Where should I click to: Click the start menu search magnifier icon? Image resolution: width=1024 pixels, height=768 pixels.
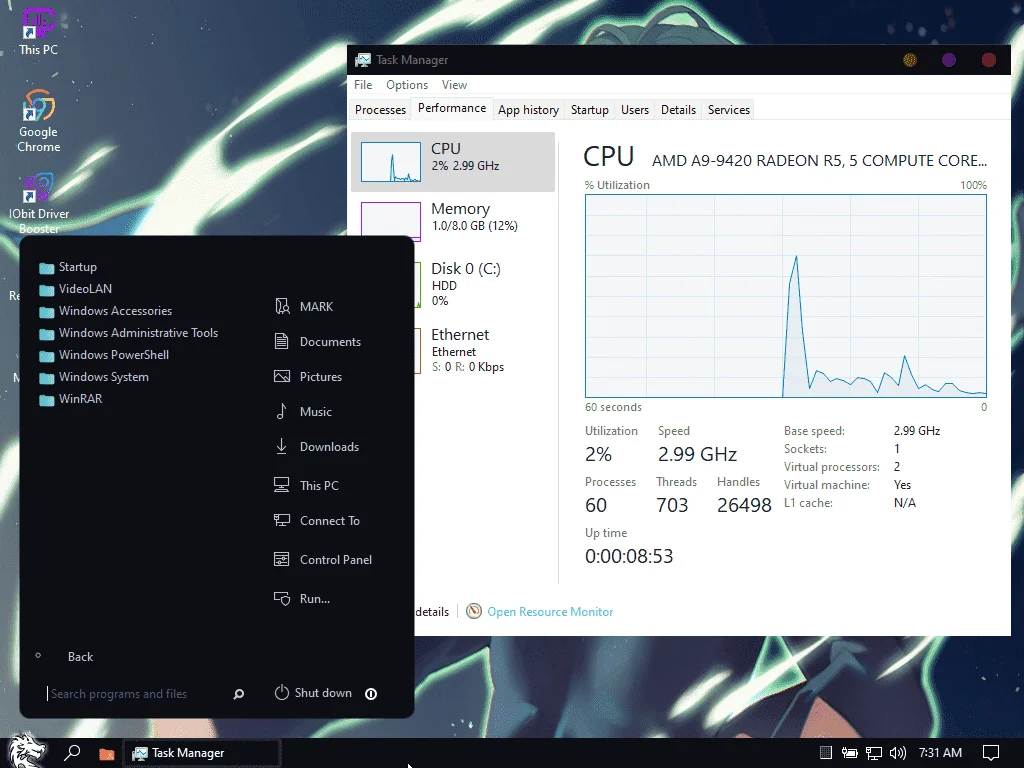coord(239,694)
